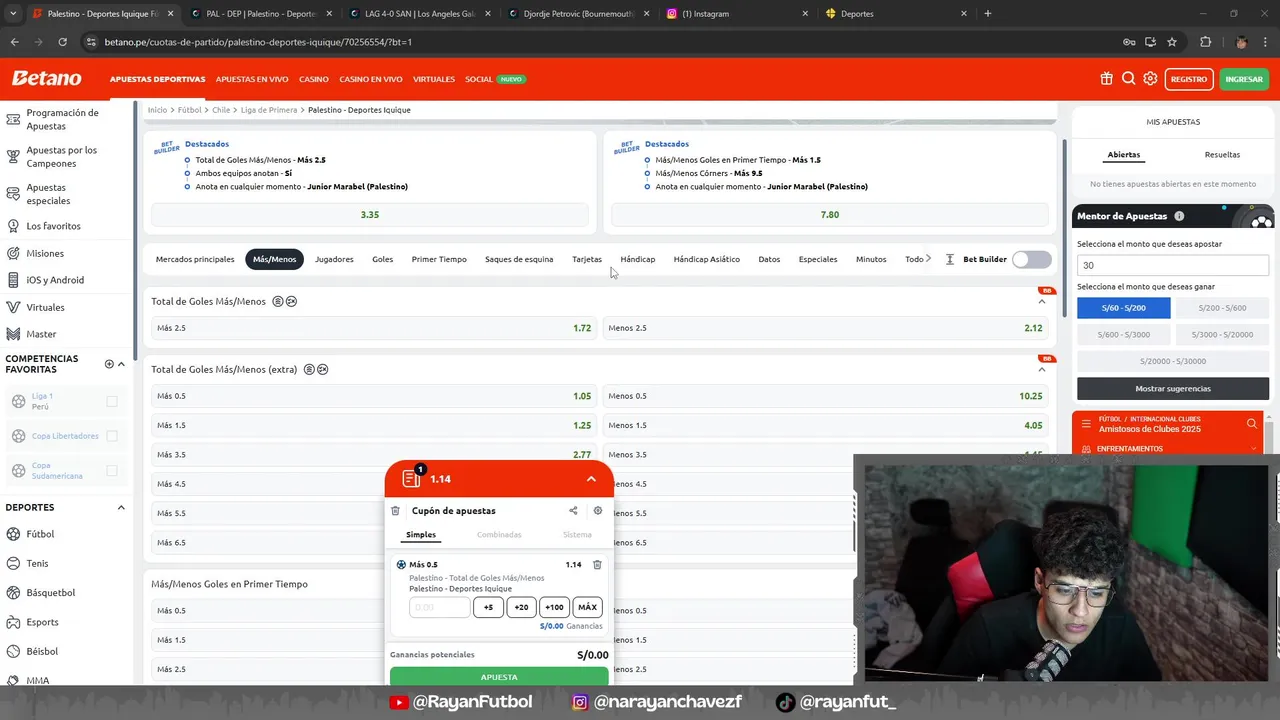Image resolution: width=1280 pixels, height=720 pixels.
Task: Select the Más 2.5 odds 1.72
Action: click(x=374, y=328)
